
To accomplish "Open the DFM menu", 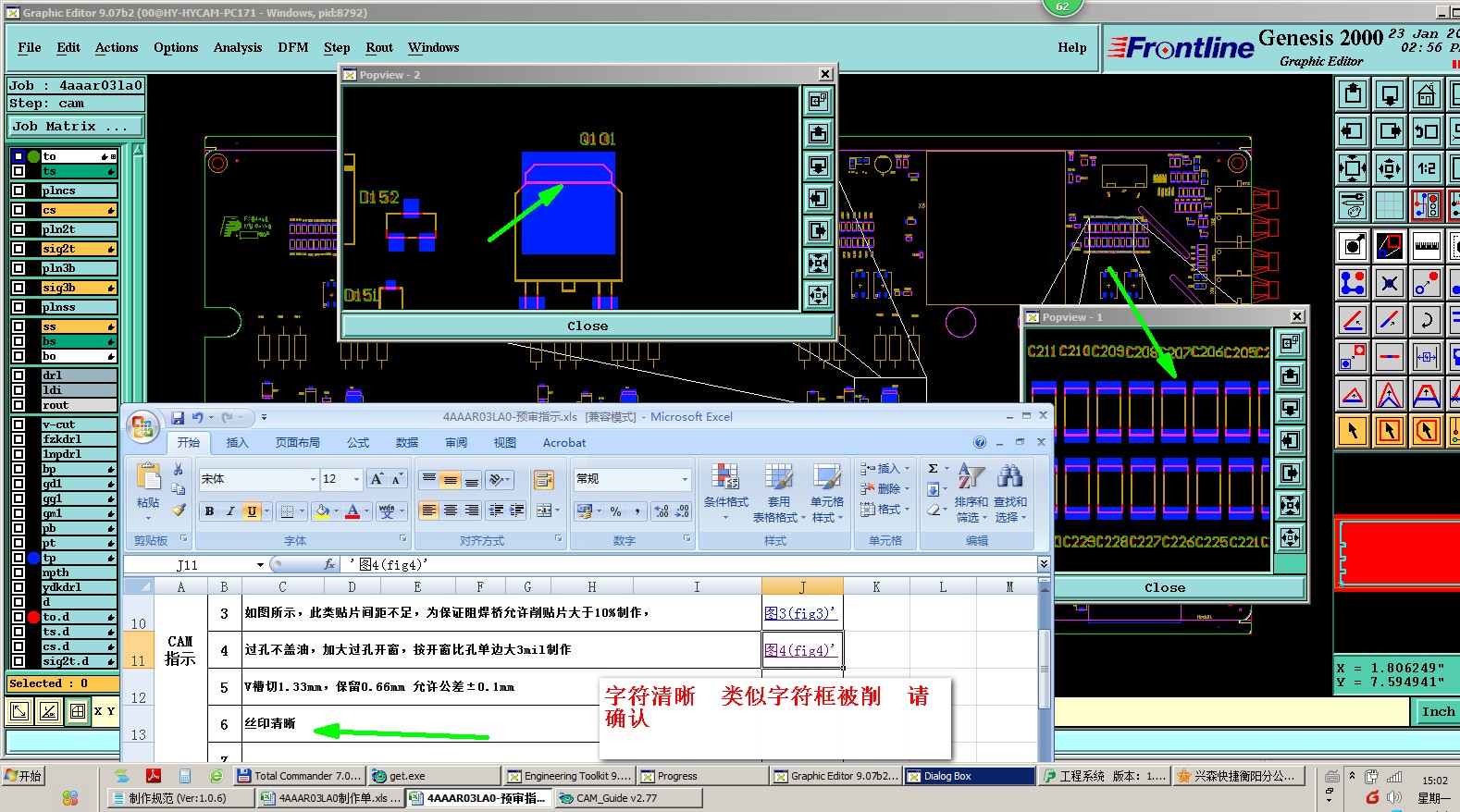I will click(293, 47).
